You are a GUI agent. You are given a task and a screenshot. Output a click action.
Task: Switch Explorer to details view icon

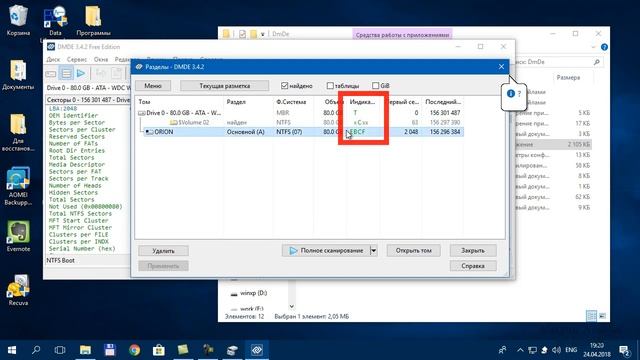tap(591, 316)
